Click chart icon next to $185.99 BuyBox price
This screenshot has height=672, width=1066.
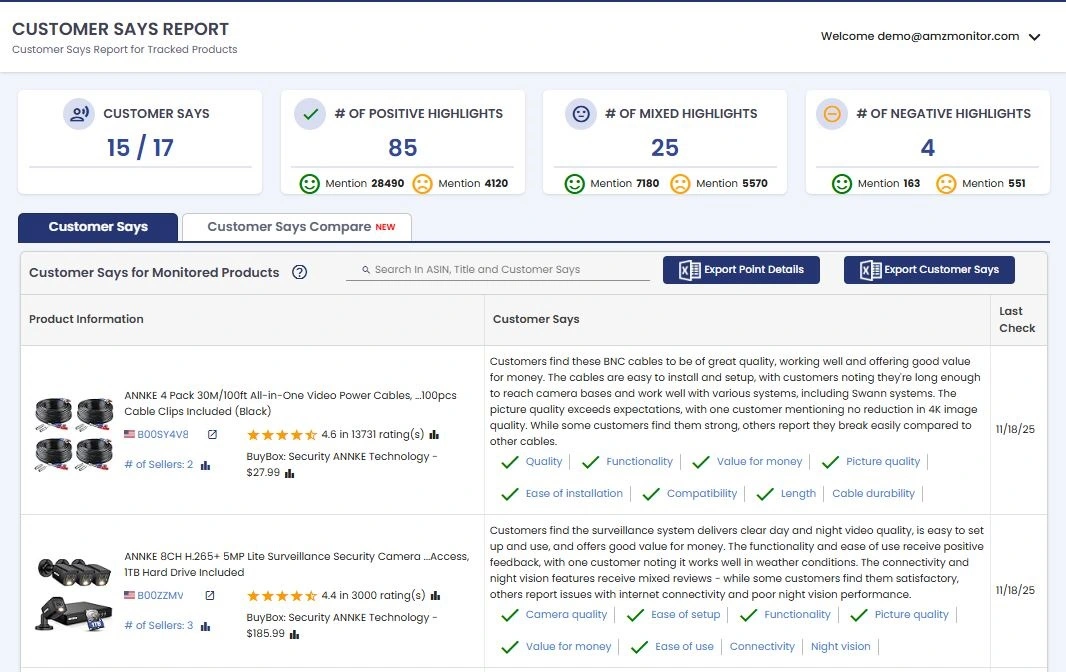pos(295,634)
